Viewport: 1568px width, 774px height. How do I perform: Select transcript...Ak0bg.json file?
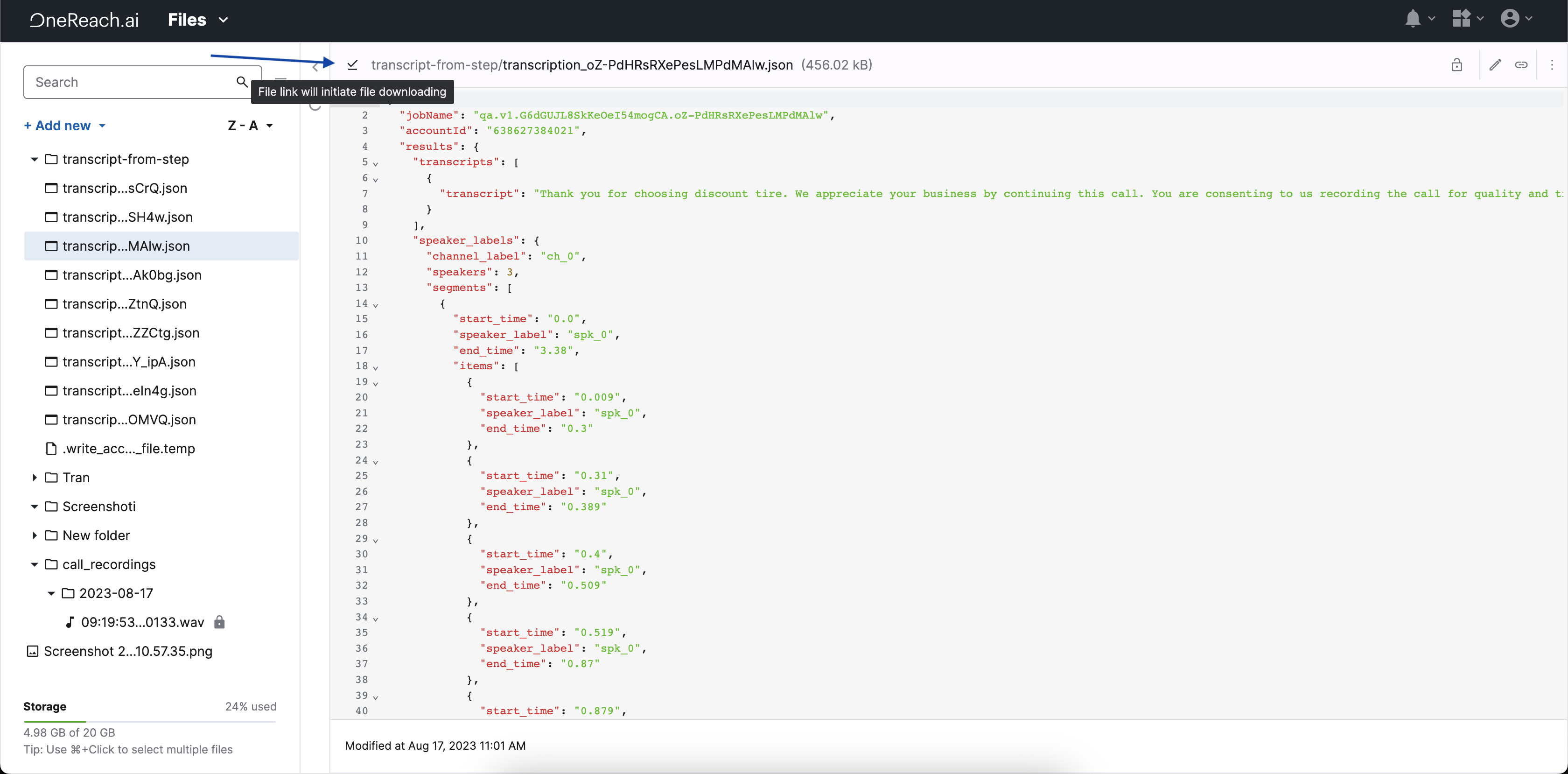(x=161, y=274)
